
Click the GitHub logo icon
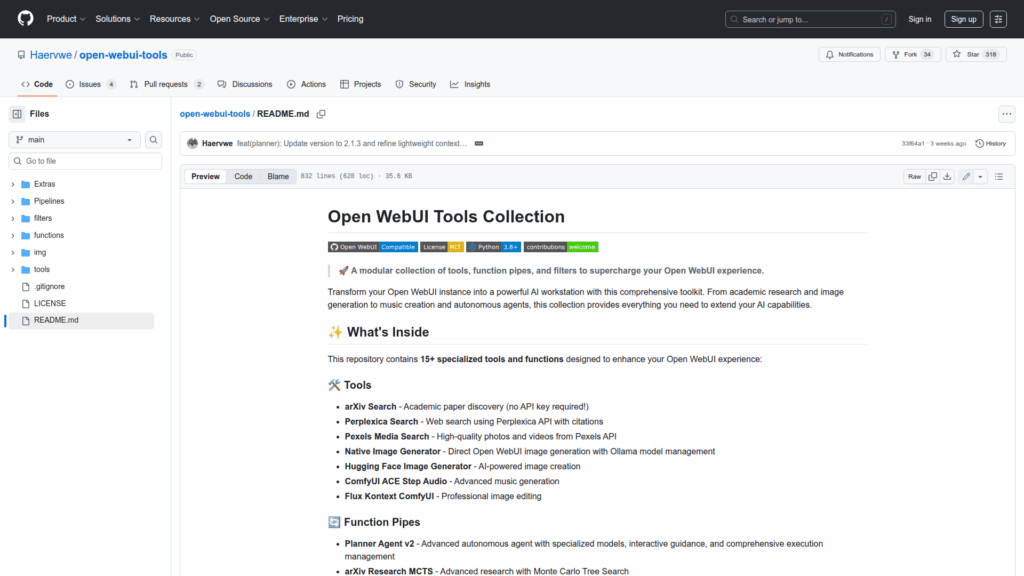25,19
